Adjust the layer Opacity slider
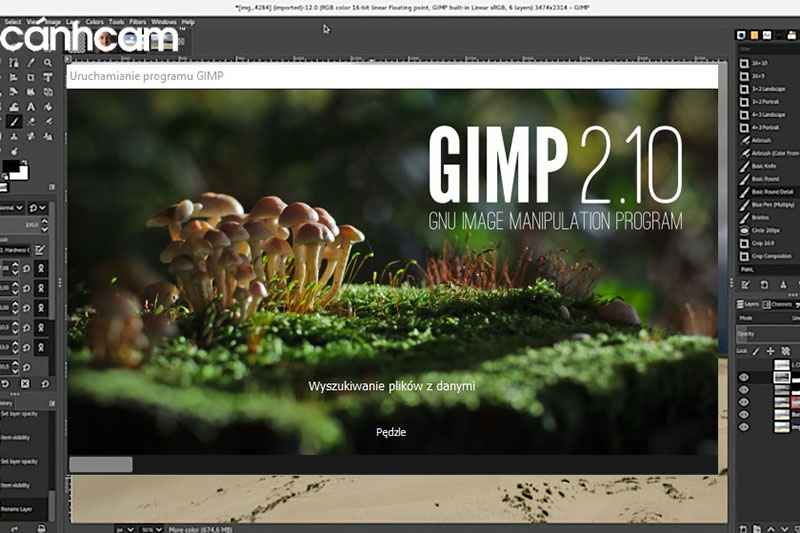800x533 pixels. (768, 334)
